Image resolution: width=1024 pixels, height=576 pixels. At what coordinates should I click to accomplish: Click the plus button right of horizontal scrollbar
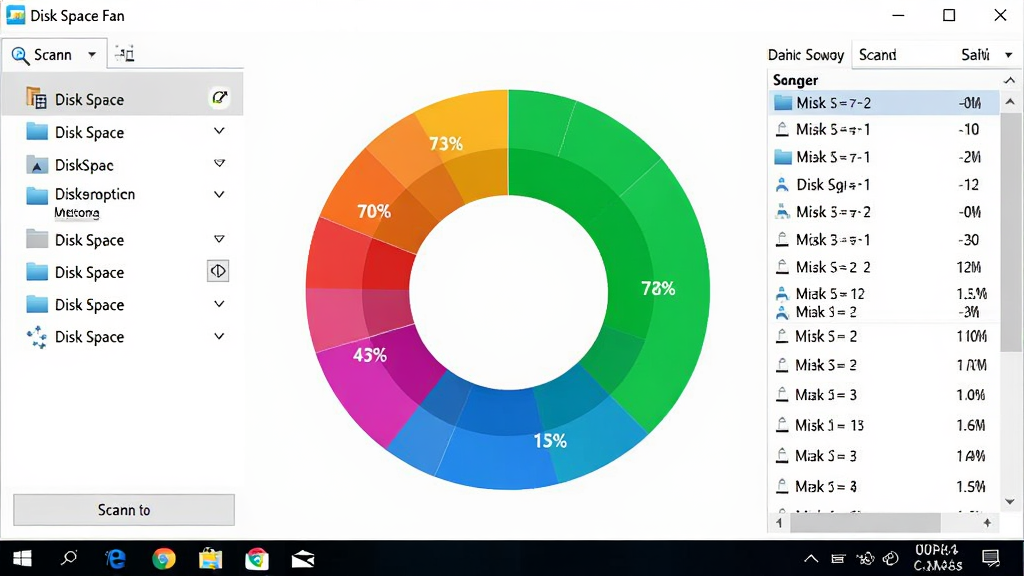click(x=987, y=522)
